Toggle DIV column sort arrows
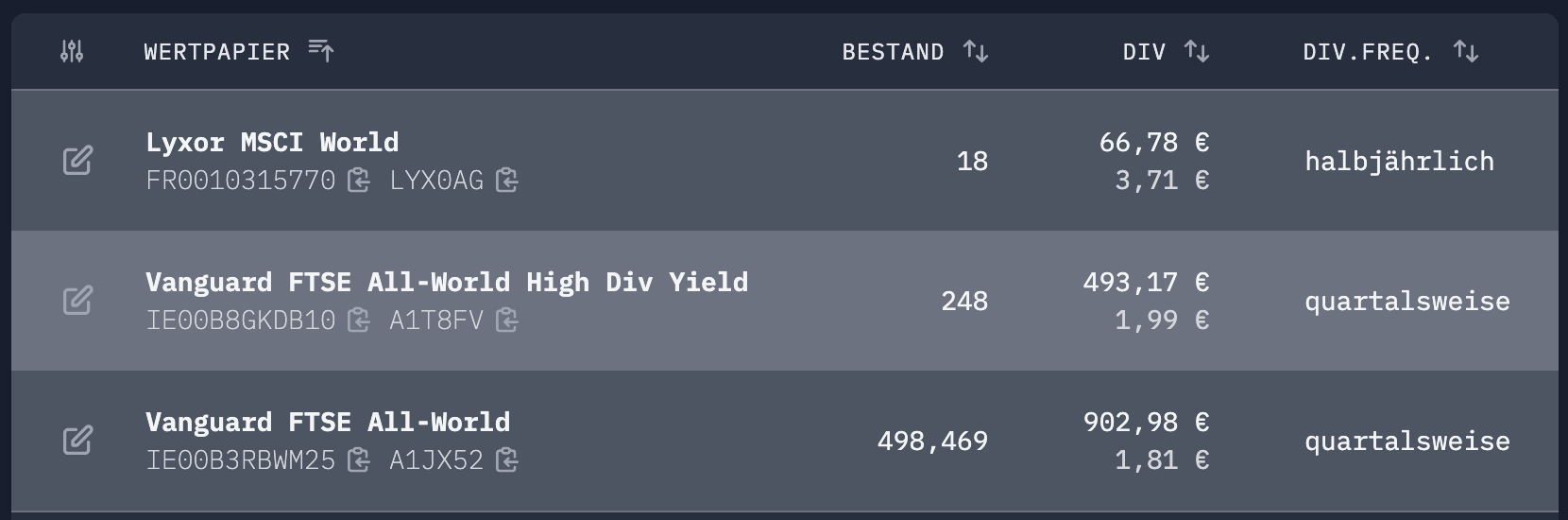1568x520 pixels. (1197, 51)
